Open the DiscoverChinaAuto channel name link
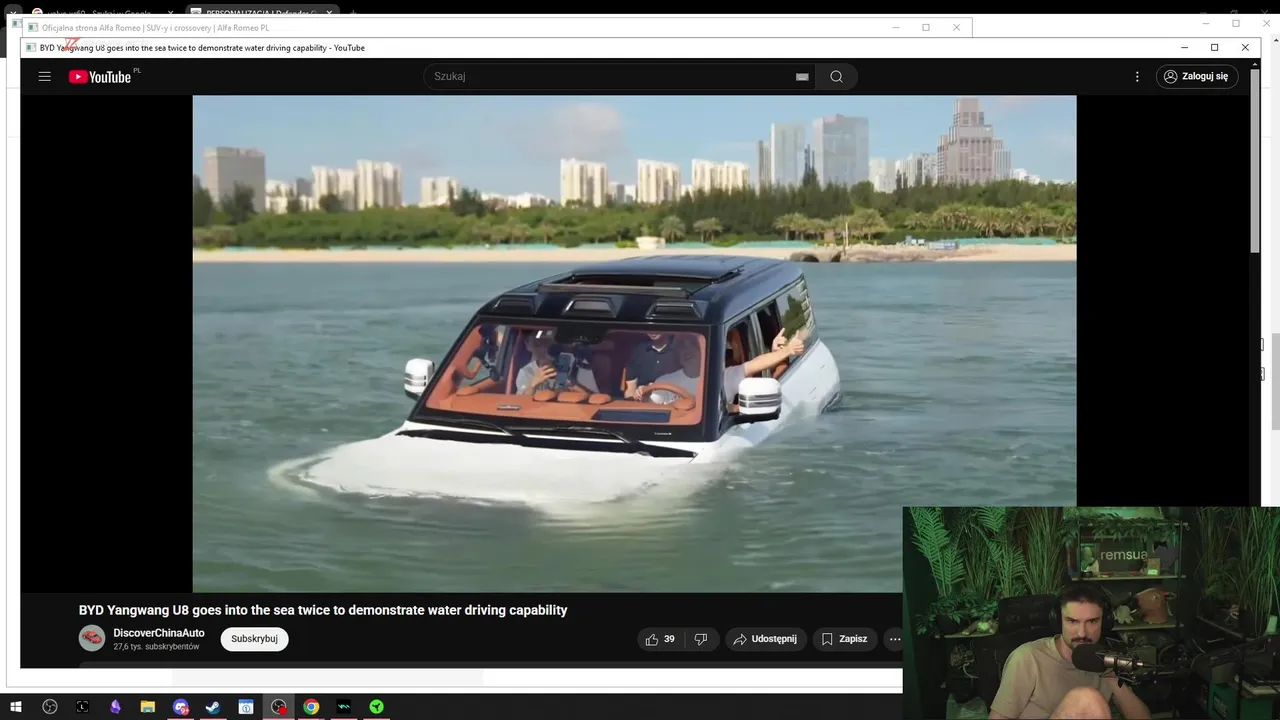 (x=159, y=633)
